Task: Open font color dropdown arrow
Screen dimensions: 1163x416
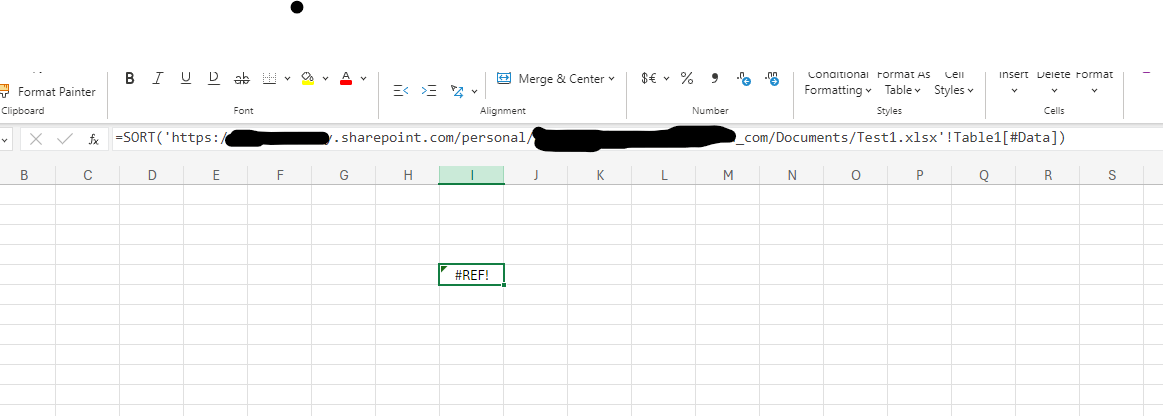Action: coord(363,79)
